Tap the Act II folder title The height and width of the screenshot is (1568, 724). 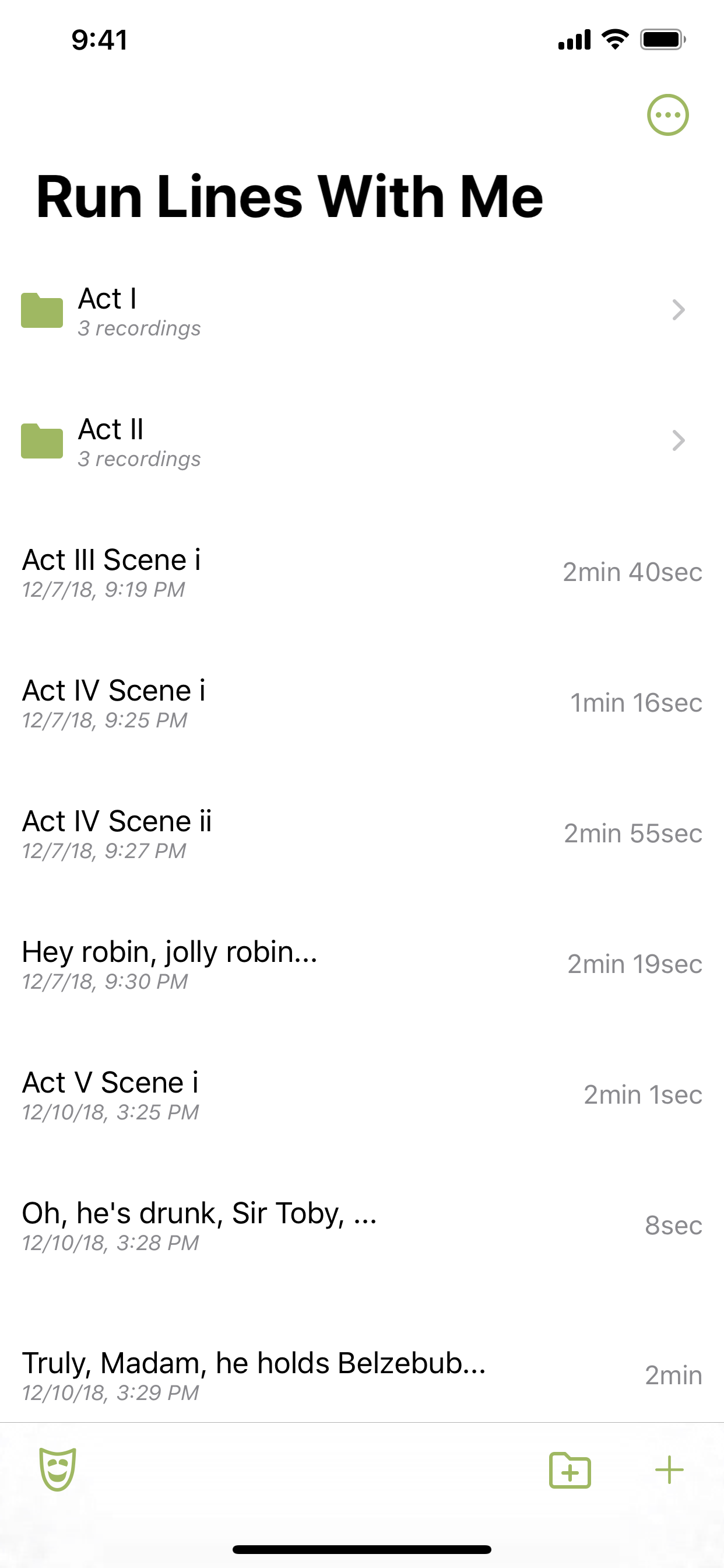pyautogui.click(x=111, y=430)
